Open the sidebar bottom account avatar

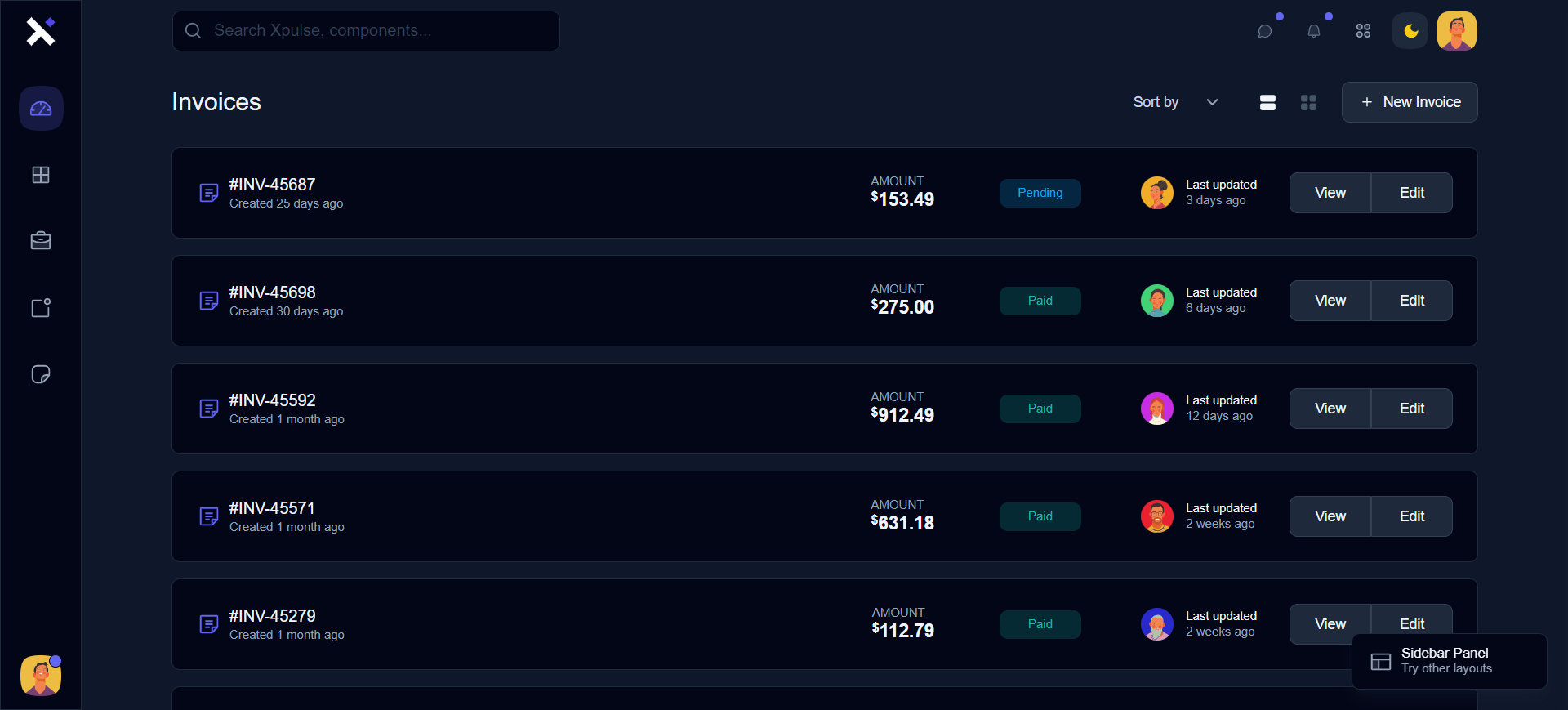pos(41,676)
